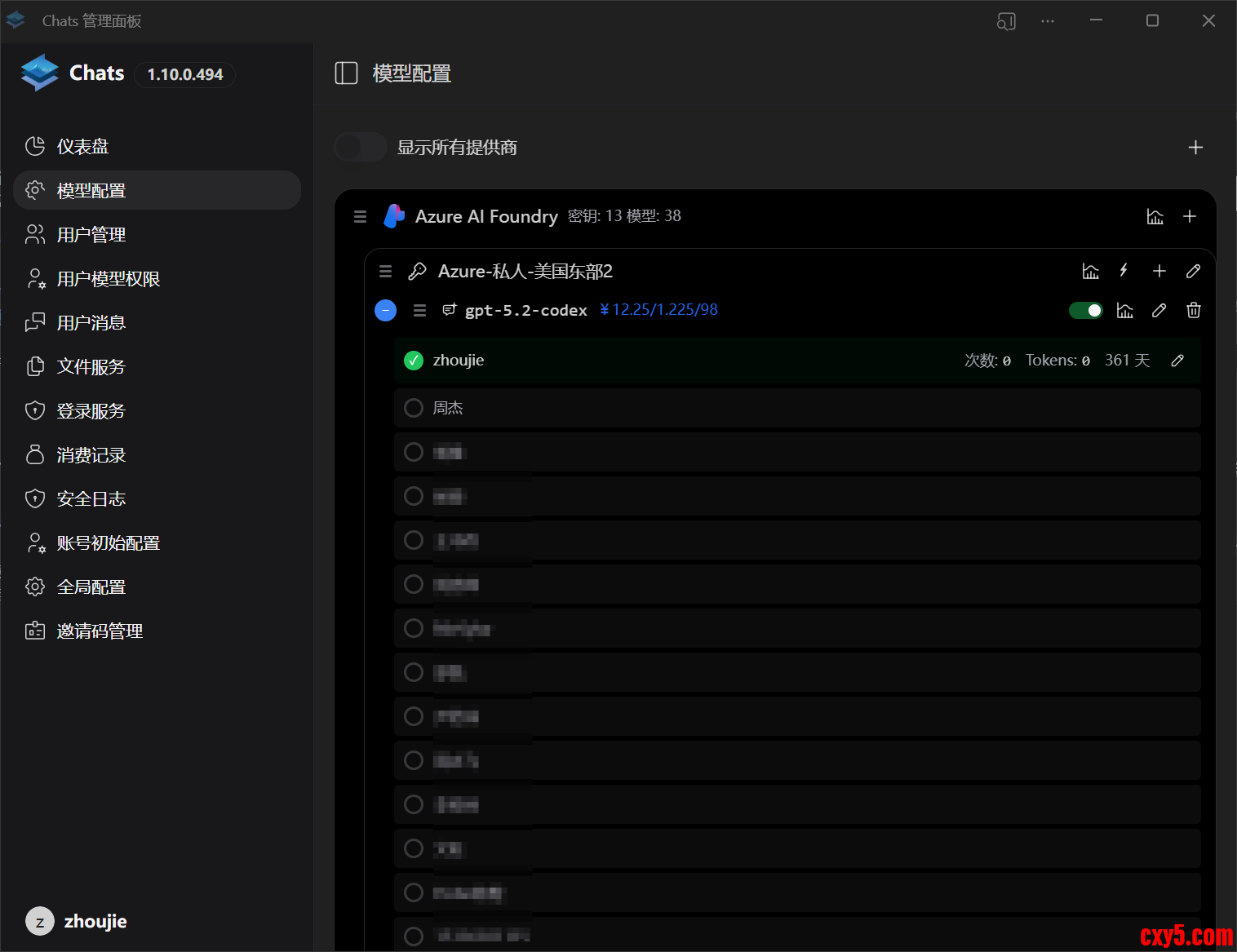This screenshot has width=1237, height=952.
Task: Enable the 显示所有提供商 switch
Action: point(360,148)
